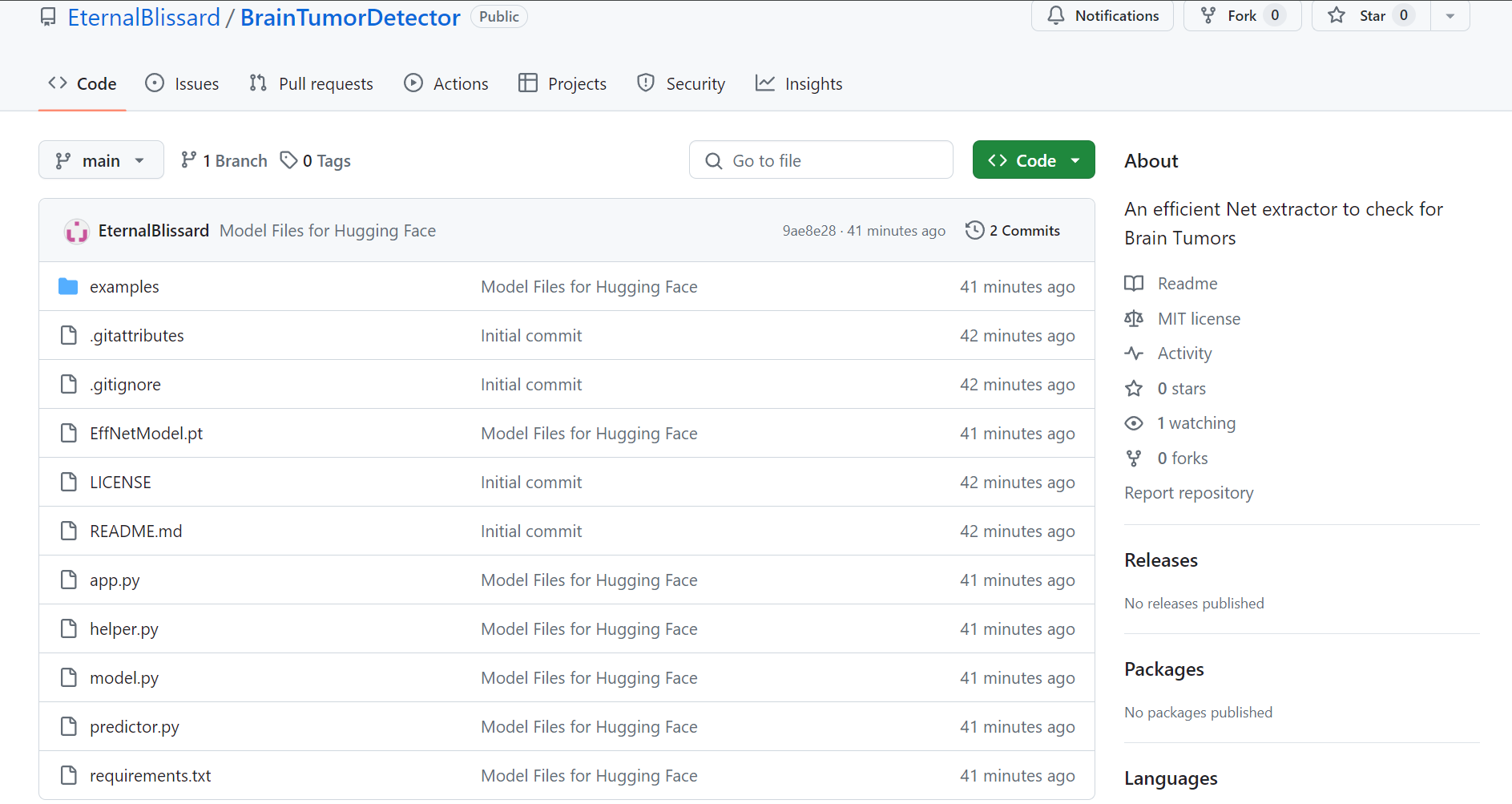Open the app.py file

pos(115,580)
